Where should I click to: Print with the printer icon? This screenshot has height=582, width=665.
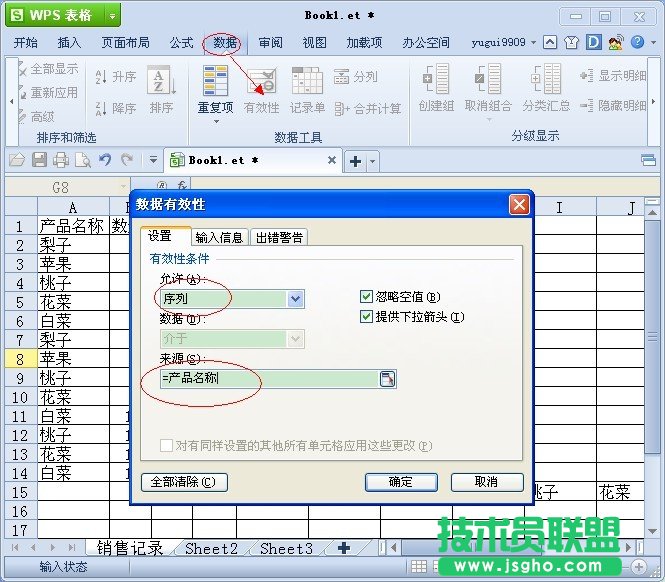(x=61, y=160)
